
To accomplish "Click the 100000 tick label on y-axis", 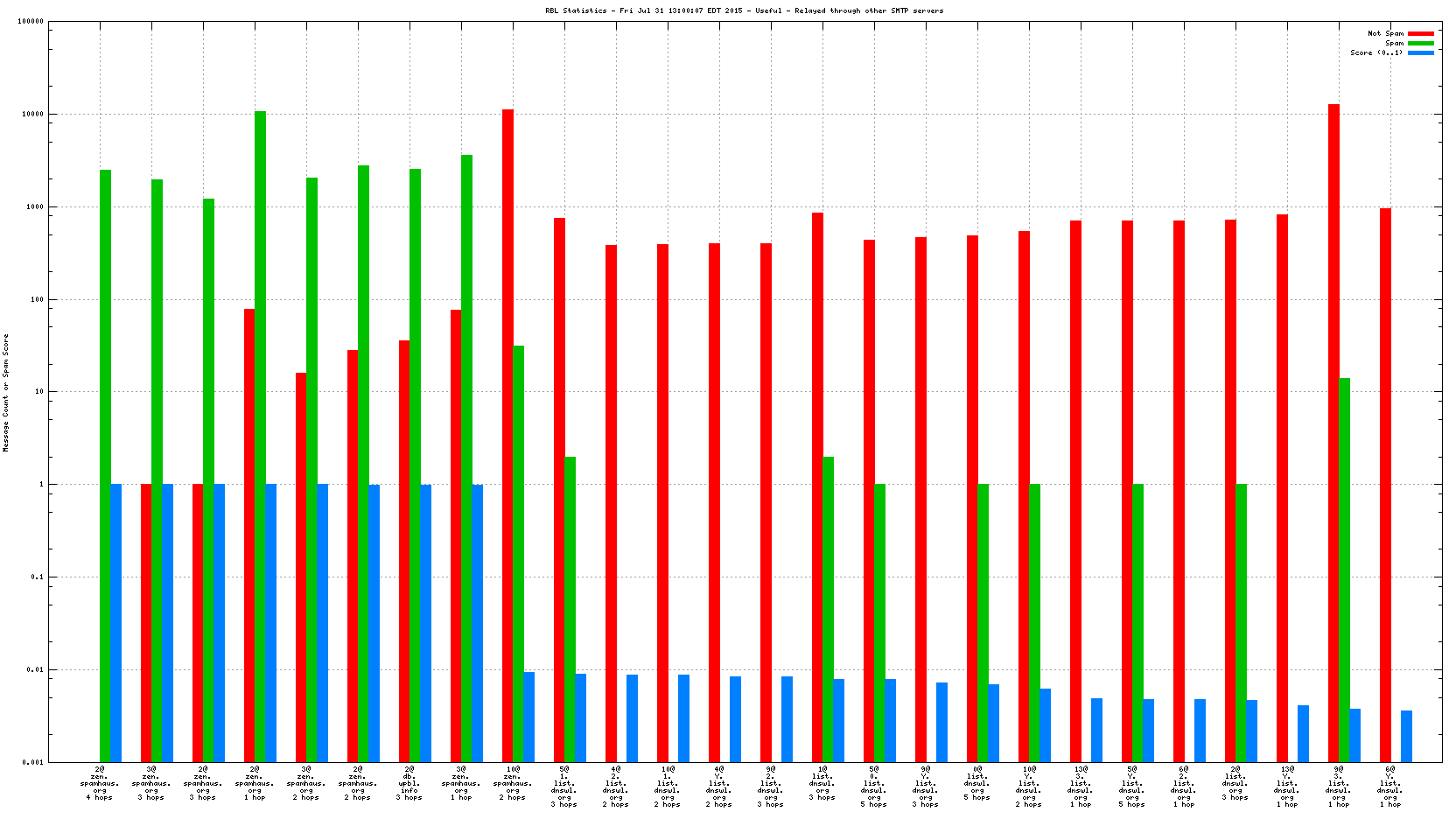I will (30, 22).
